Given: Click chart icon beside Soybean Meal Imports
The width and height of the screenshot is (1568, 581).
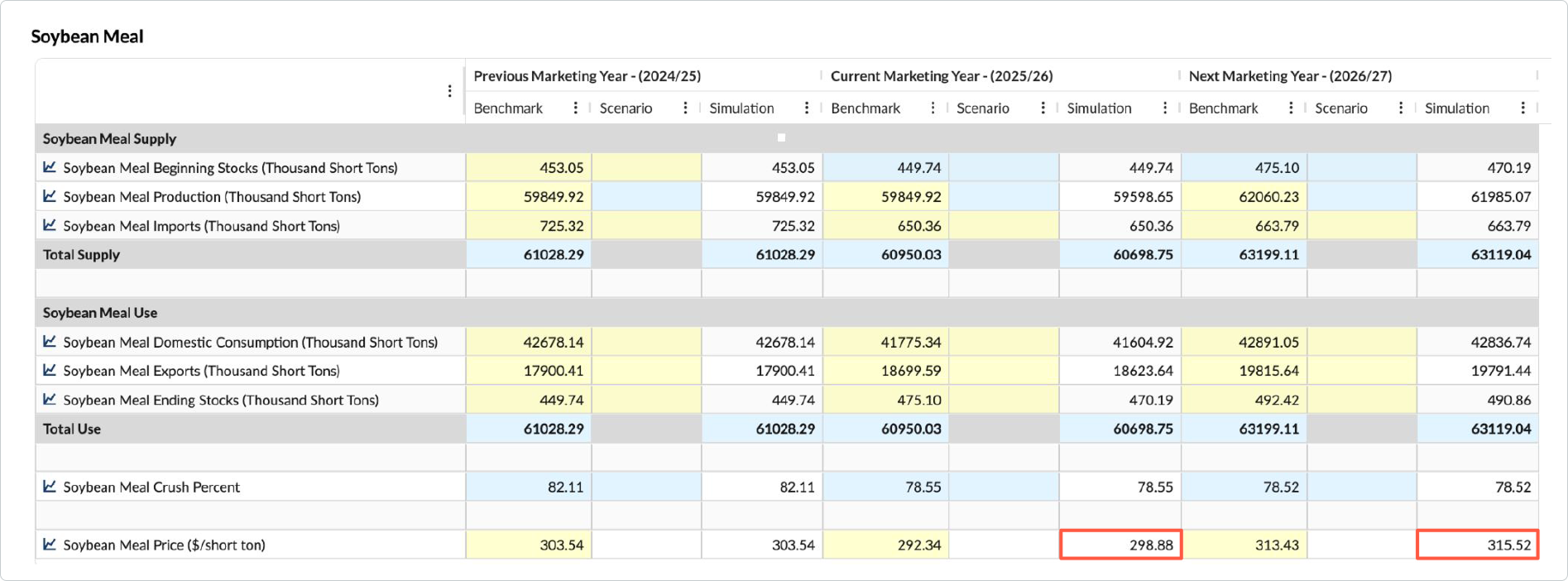Looking at the screenshot, I should tap(50, 225).
